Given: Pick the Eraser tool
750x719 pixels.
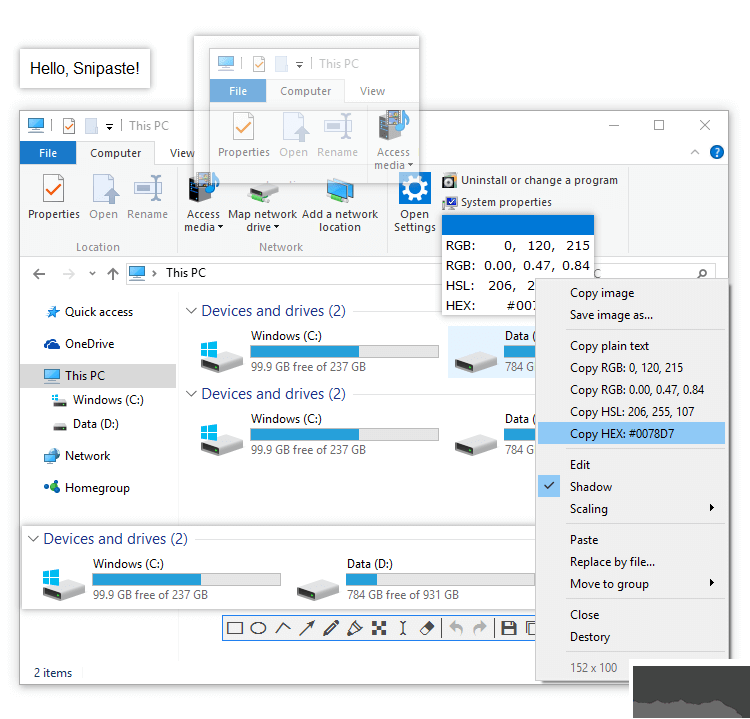Looking at the screenshot, I should 427,628.
